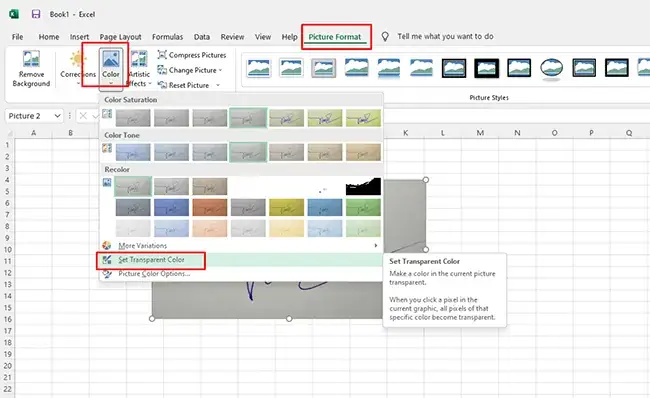Click Set Transparent Color
This screenshot has width=650, height=398.
[241, 260]
